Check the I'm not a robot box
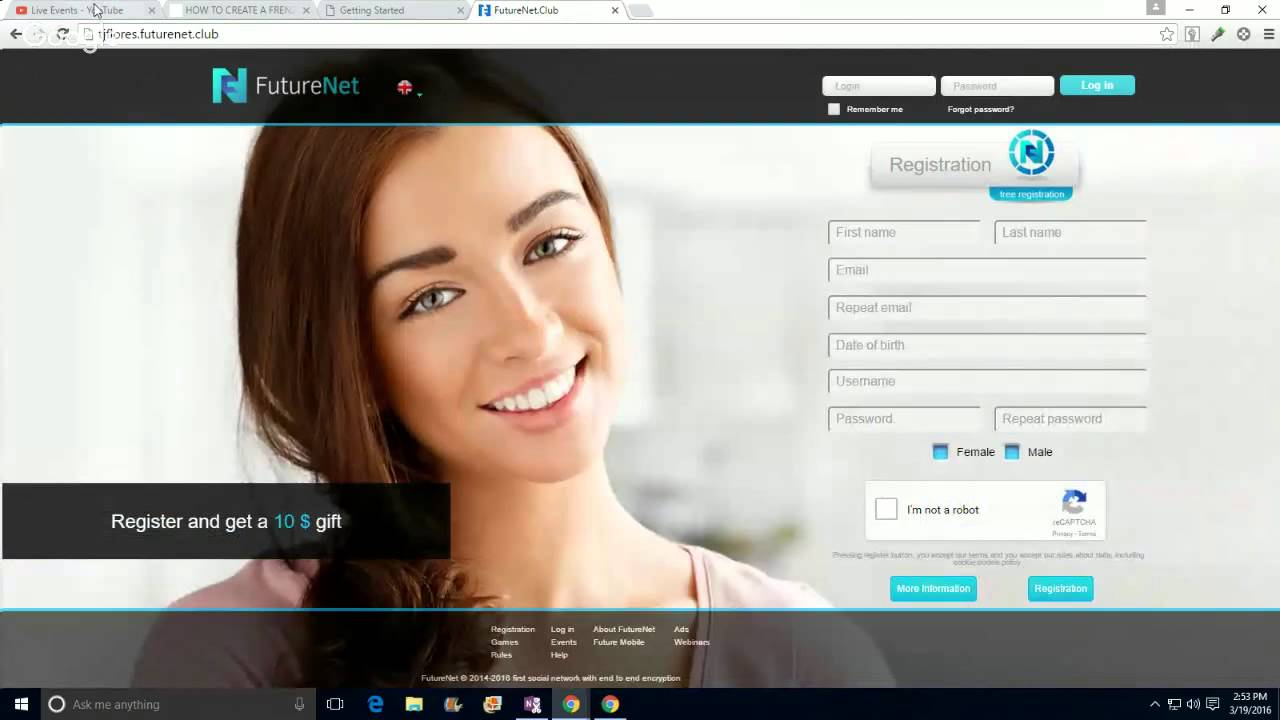 [886, 509]
